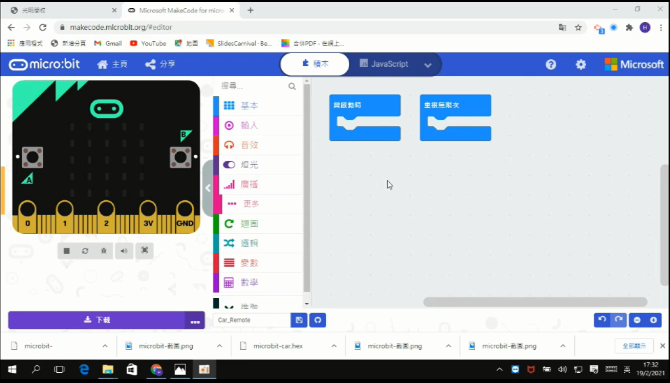Mute the simulator sound icon

point(124,251)
